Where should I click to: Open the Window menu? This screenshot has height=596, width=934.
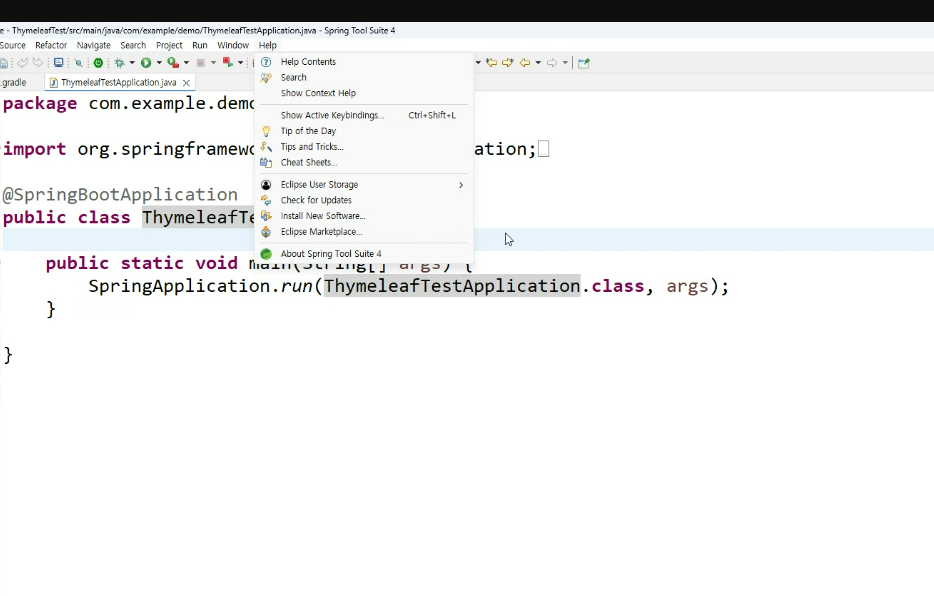(232, 45)
